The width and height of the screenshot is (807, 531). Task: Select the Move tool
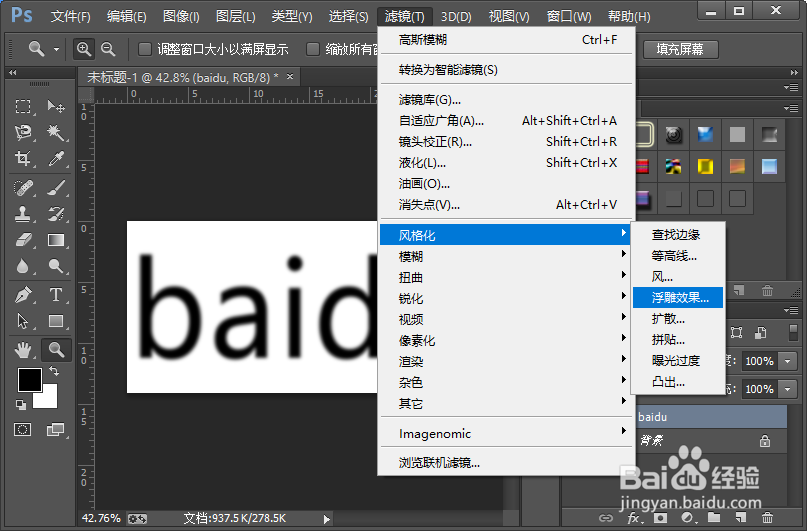point(56,107)
